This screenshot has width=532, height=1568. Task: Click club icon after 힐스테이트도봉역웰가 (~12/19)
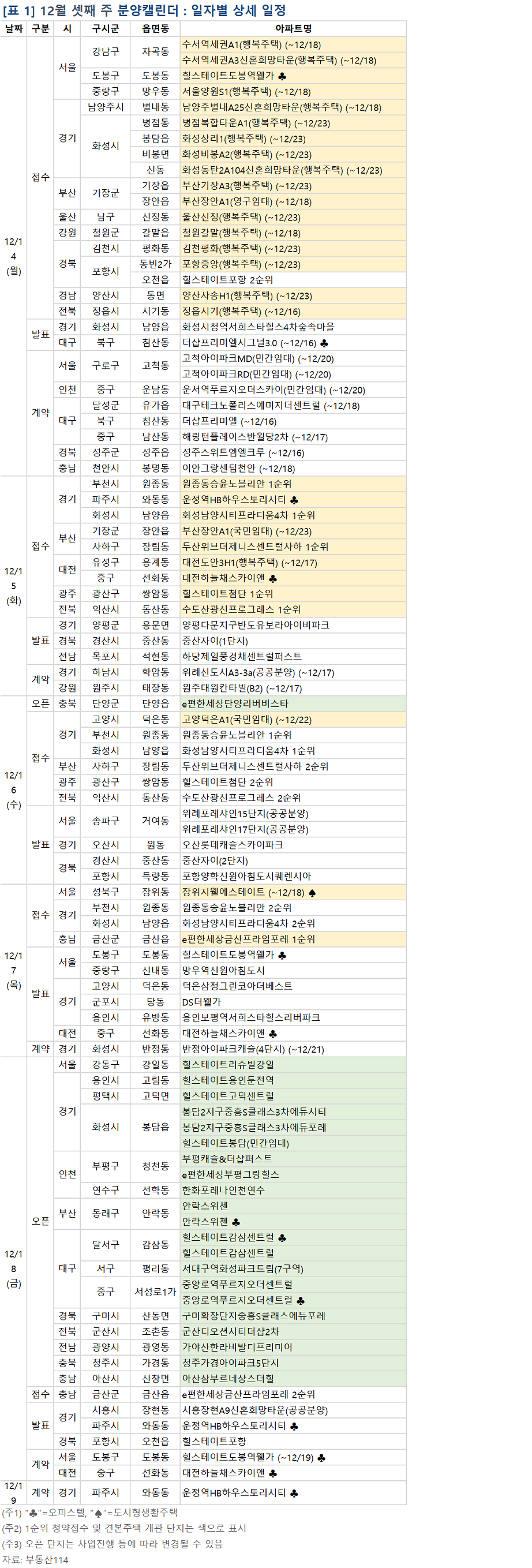[321, 1458]
